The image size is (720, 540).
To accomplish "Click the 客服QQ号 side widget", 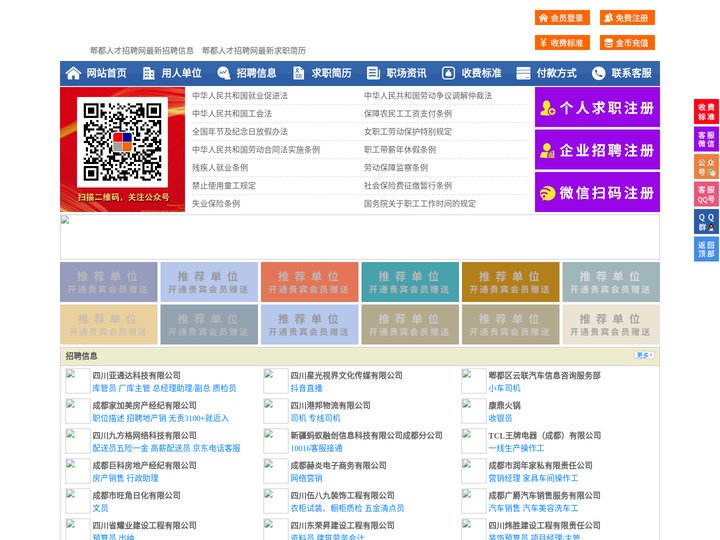I will [706, 194].
